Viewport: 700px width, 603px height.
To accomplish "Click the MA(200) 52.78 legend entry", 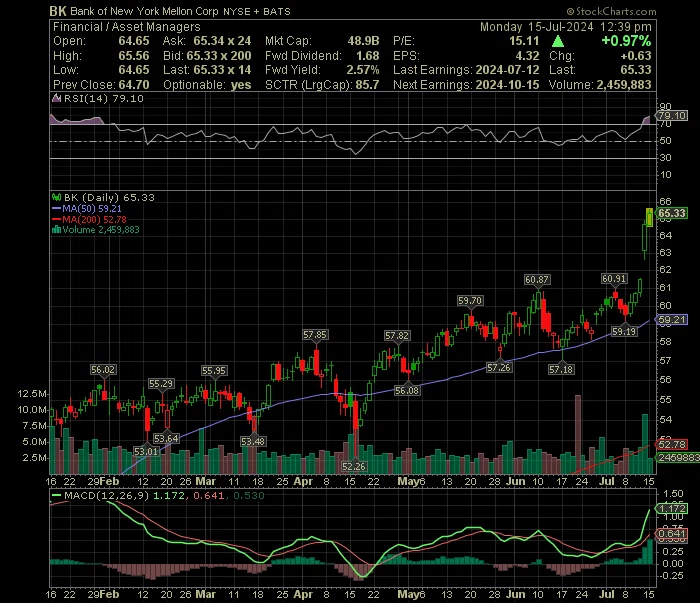I will 89,220.
